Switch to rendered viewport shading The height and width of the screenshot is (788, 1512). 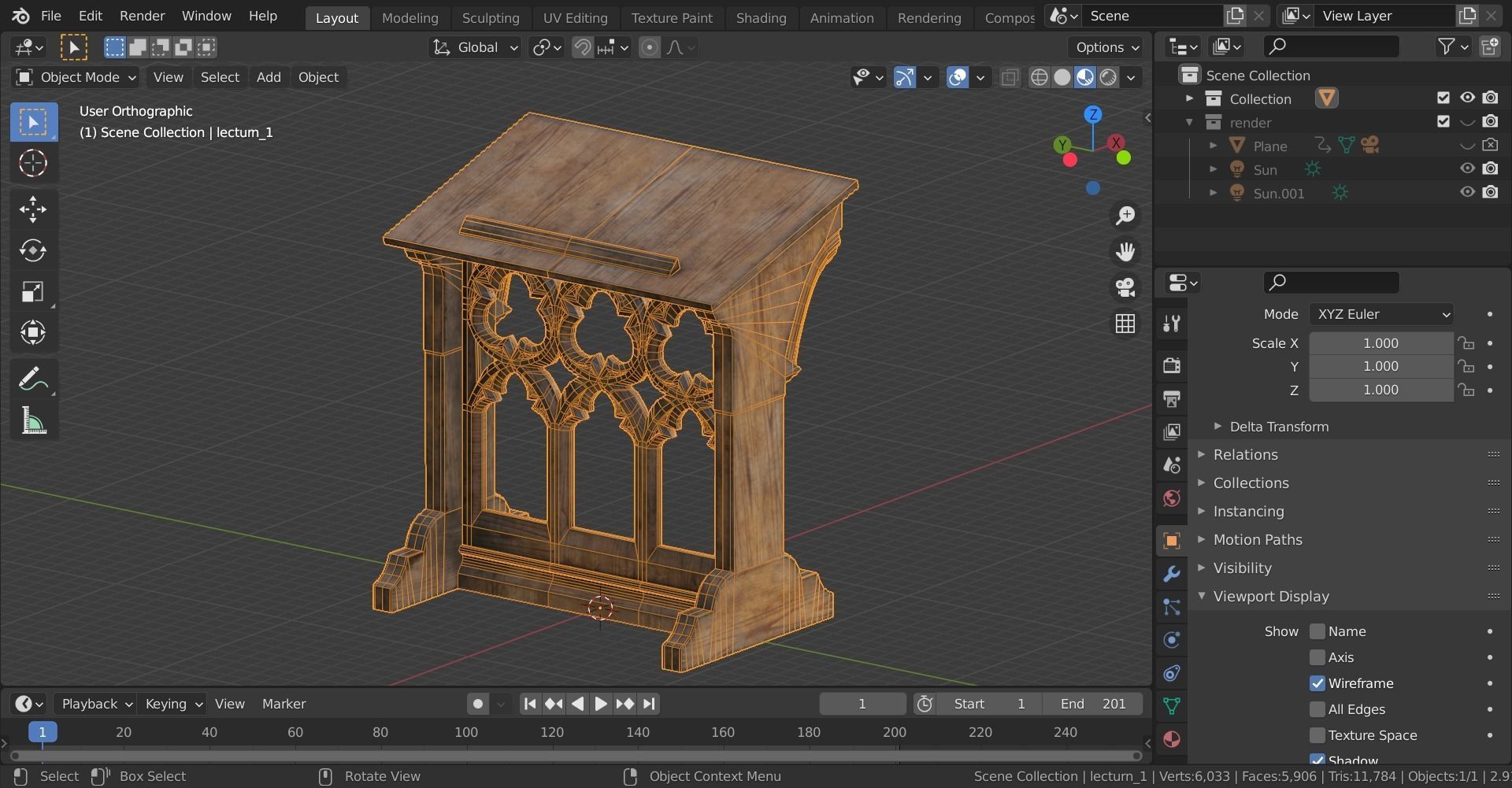(x=1108, y=77)
